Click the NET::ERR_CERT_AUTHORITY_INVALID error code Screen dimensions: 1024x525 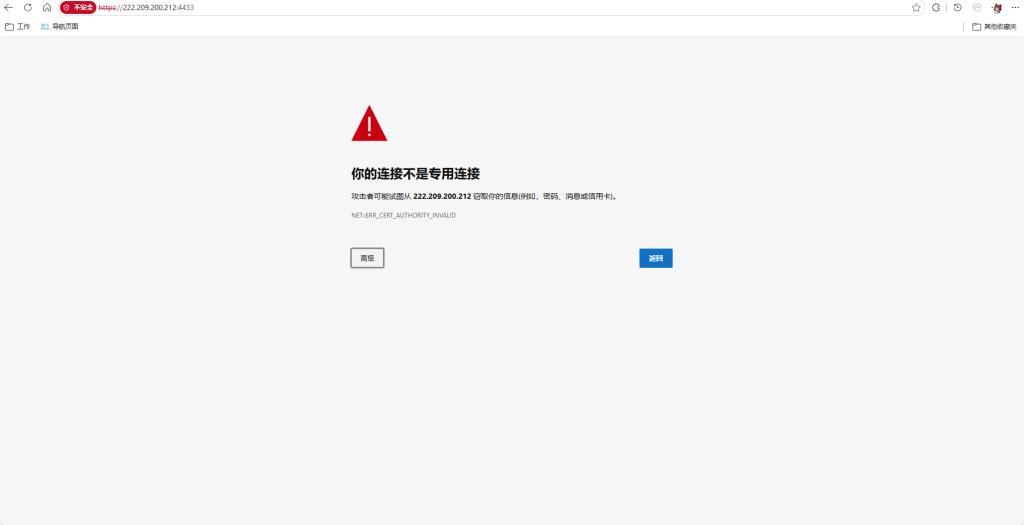point(404,215)
